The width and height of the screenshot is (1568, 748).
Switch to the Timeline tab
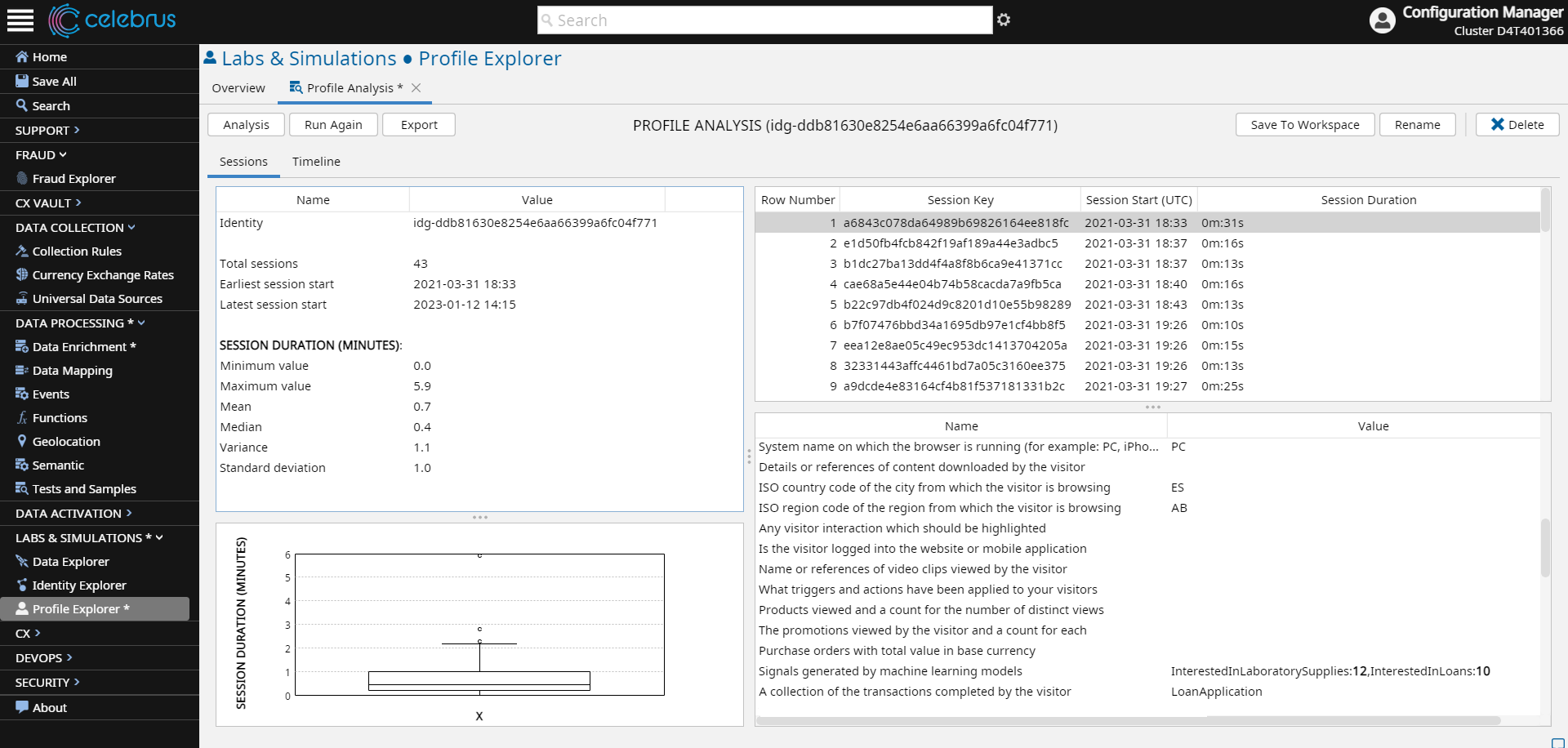pos(315,161)
